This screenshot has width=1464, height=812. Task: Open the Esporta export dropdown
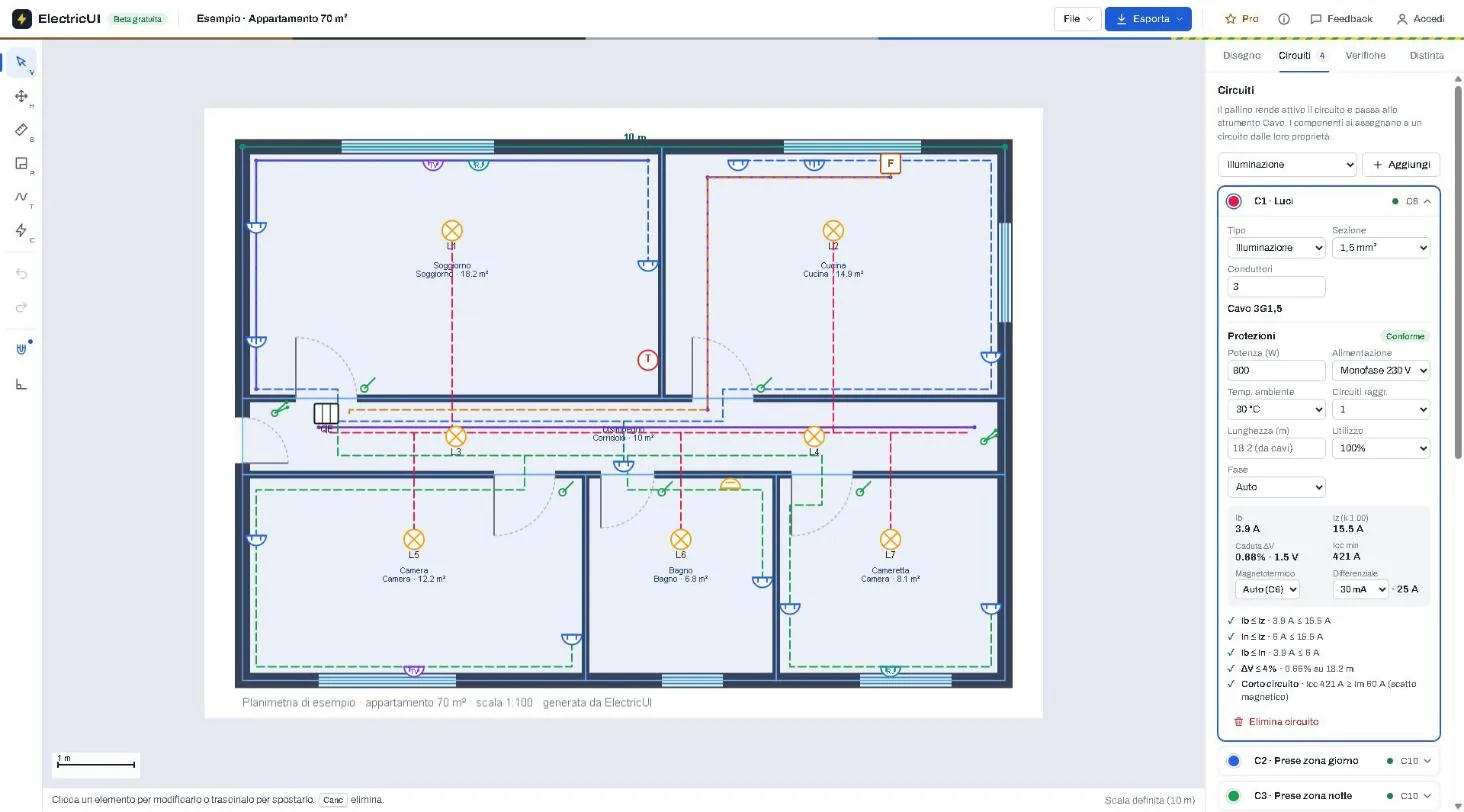pyautogui.click(x=1148, y=19)
